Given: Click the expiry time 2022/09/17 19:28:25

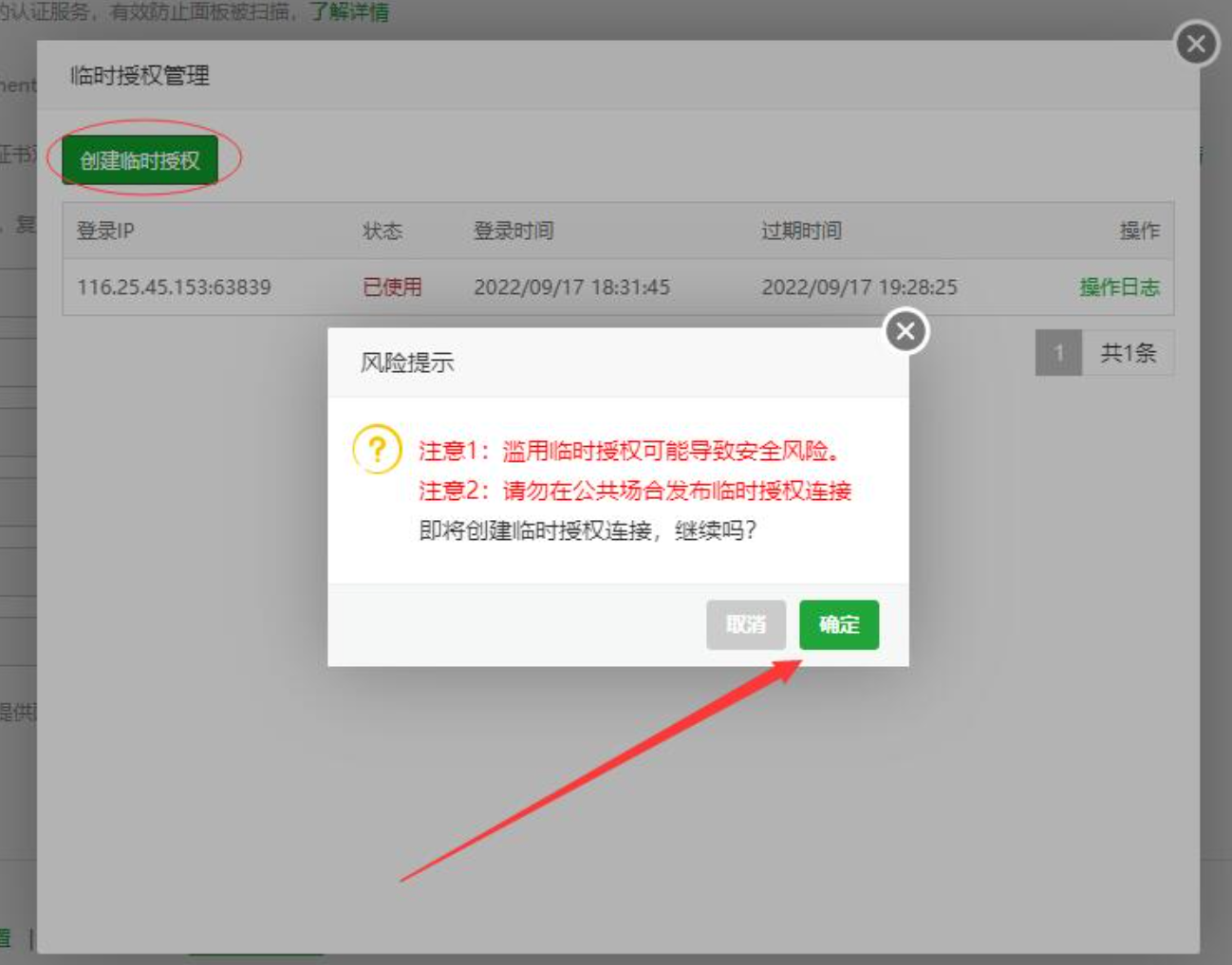Looking at the screenshot, I should pos(859,288).
